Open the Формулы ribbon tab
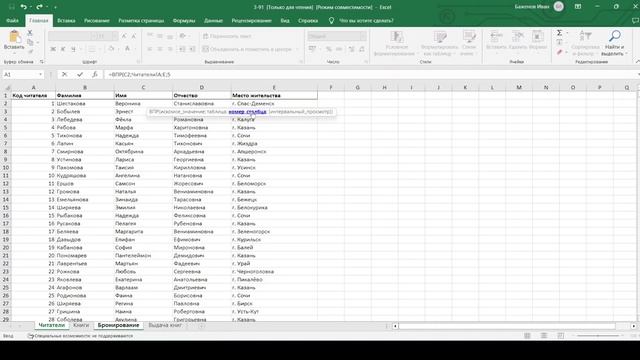Viewport: 640px width, 360px height. click(184, 20)
